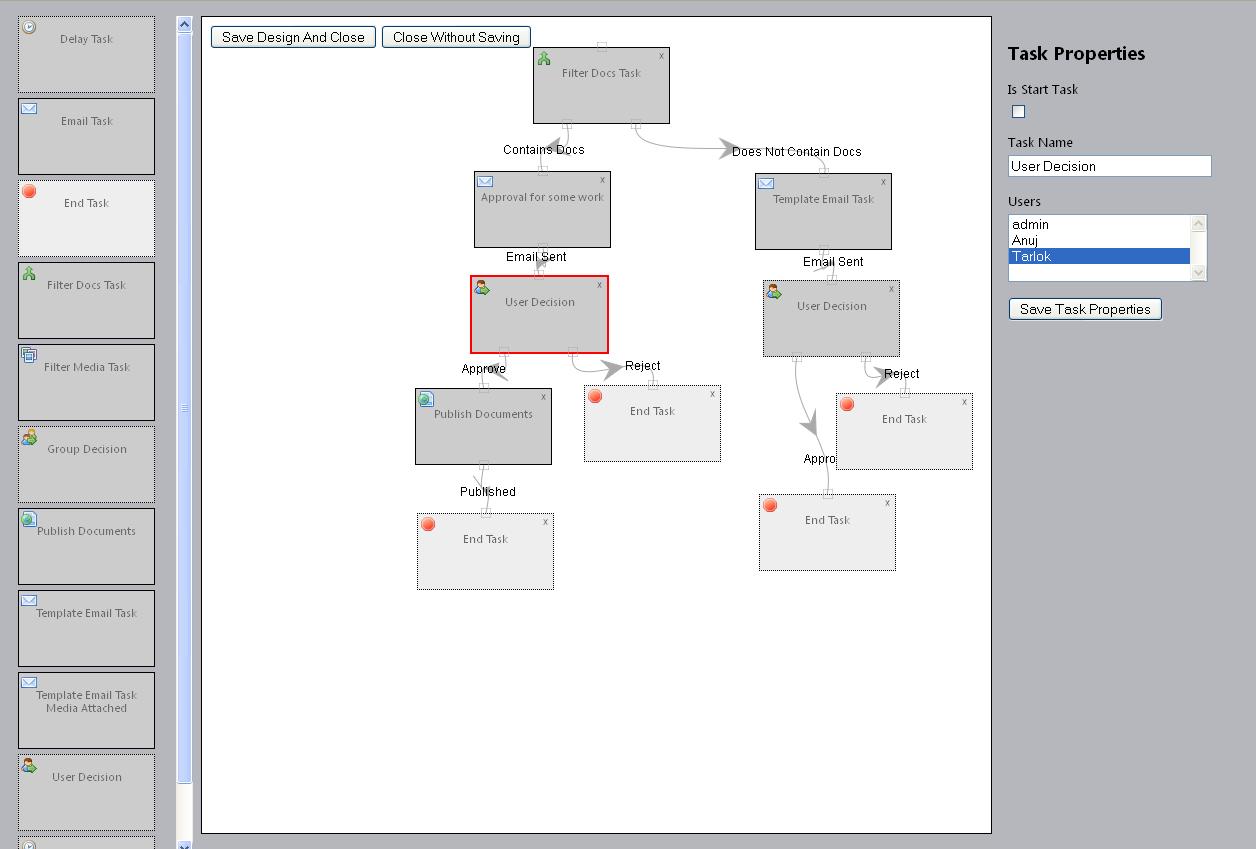
Task: Click the Users list scroll down arrow
Action: point(1199,273)
